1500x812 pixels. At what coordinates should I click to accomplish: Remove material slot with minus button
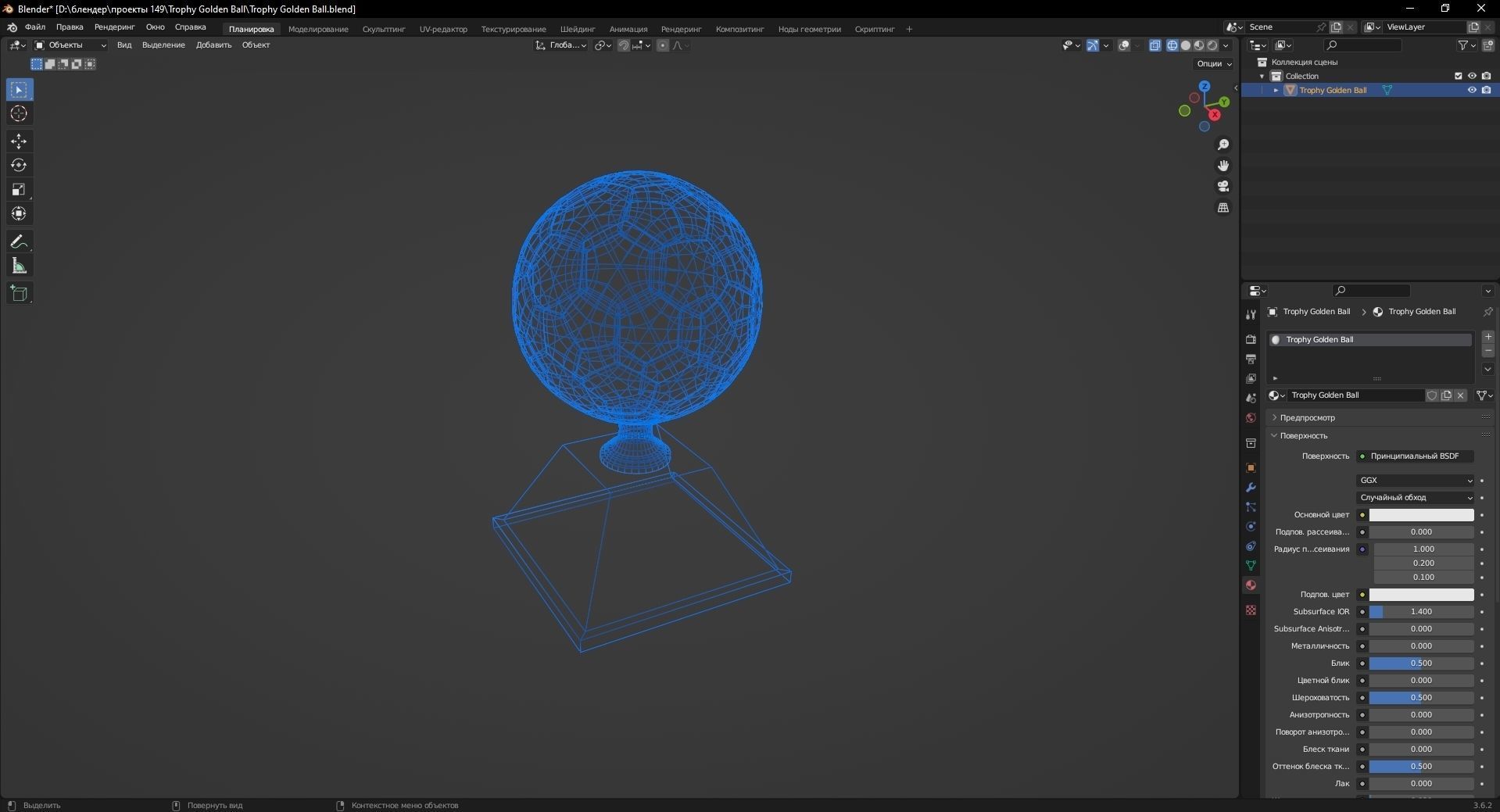[1488, 351]
